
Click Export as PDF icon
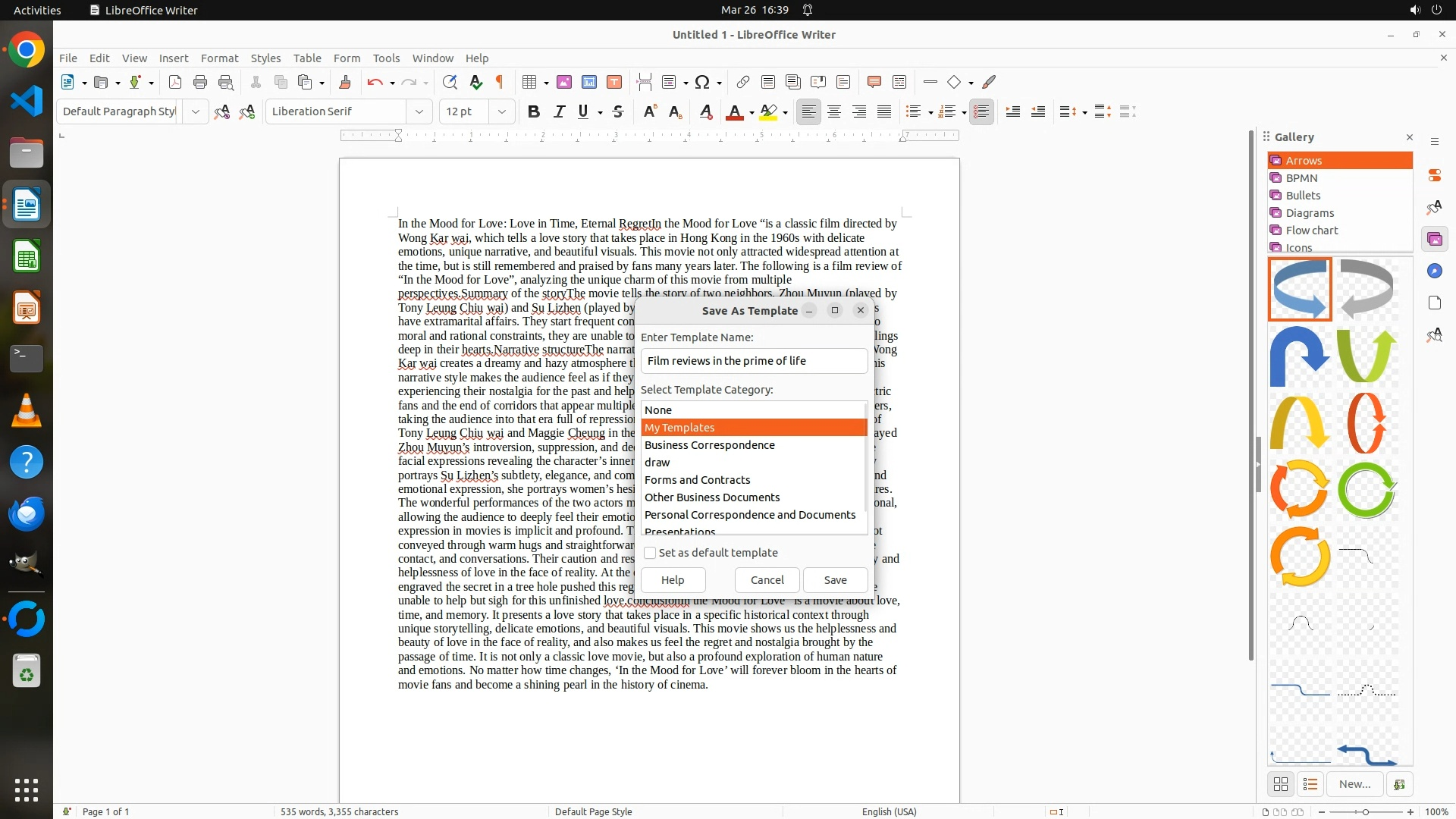coord(175,82)
